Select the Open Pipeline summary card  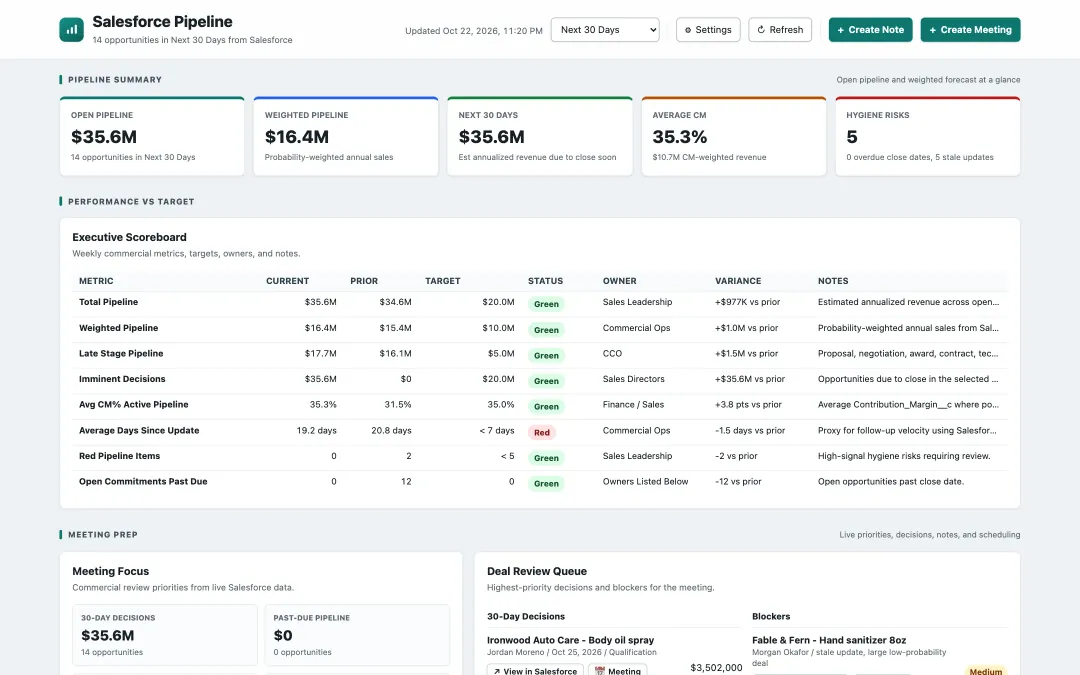tap(152, 136)
